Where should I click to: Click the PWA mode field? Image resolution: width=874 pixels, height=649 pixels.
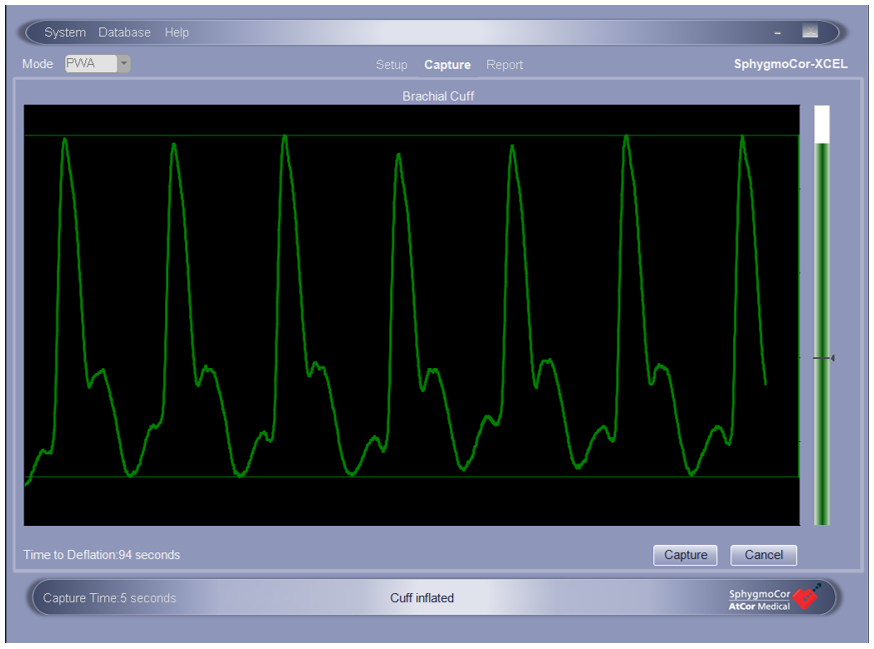(91, 64)
